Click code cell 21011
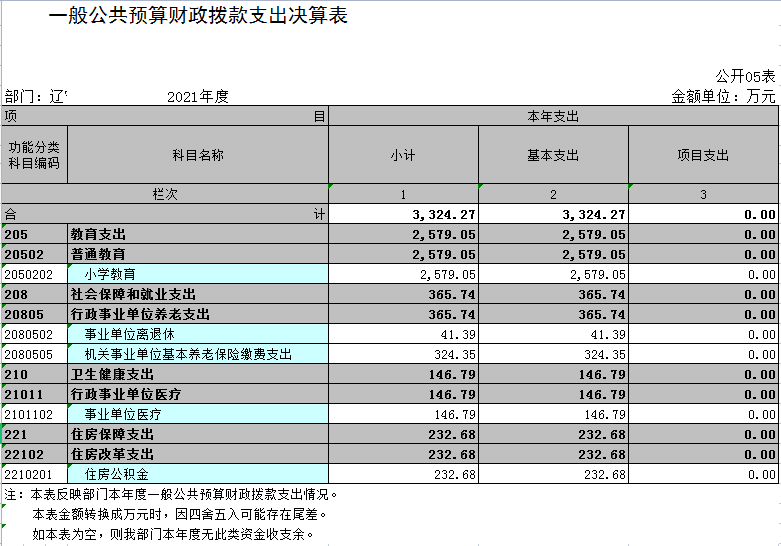781x546 pixels. pos(34,394)
